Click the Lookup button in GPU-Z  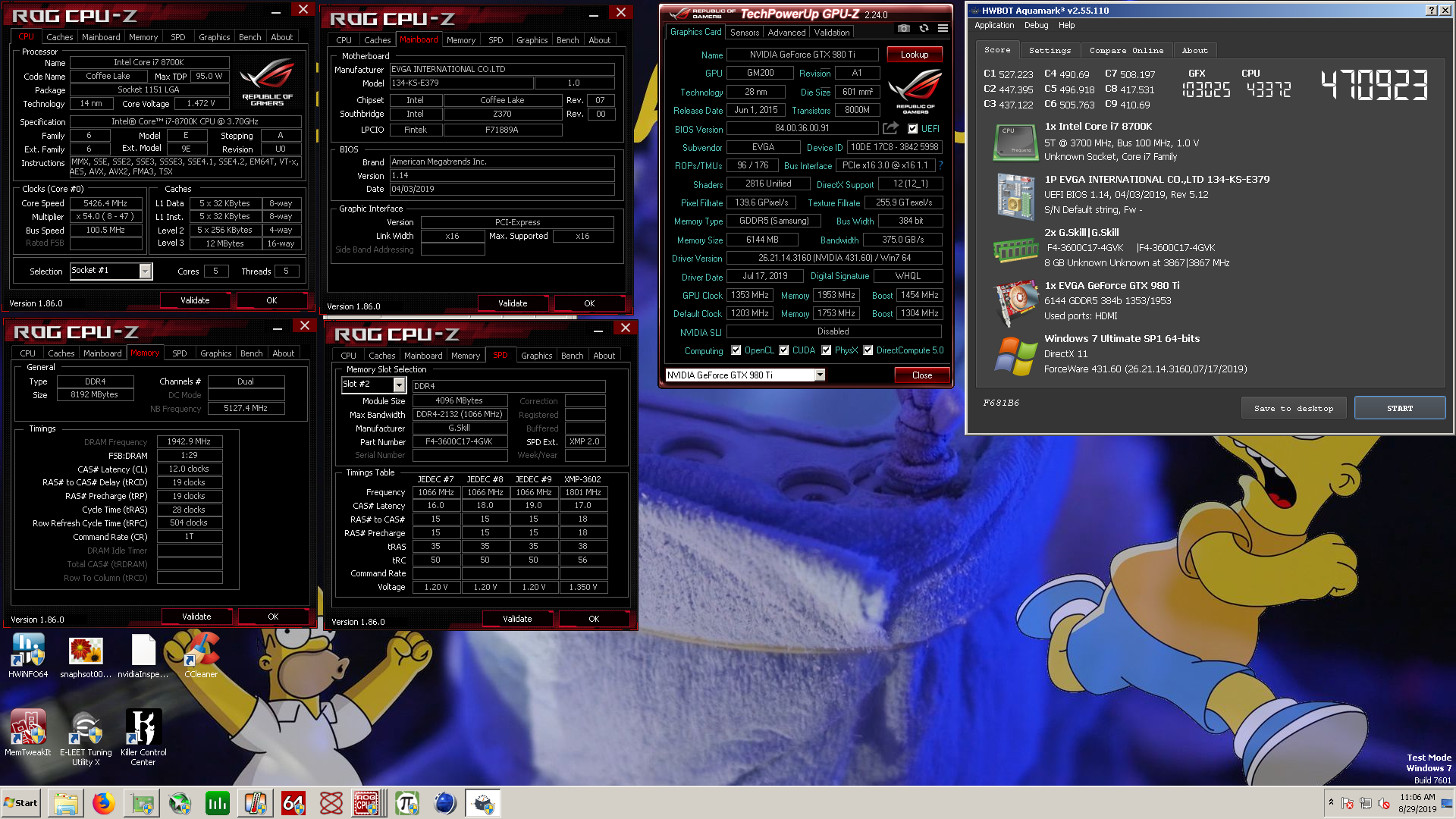(x=915, y=55)
